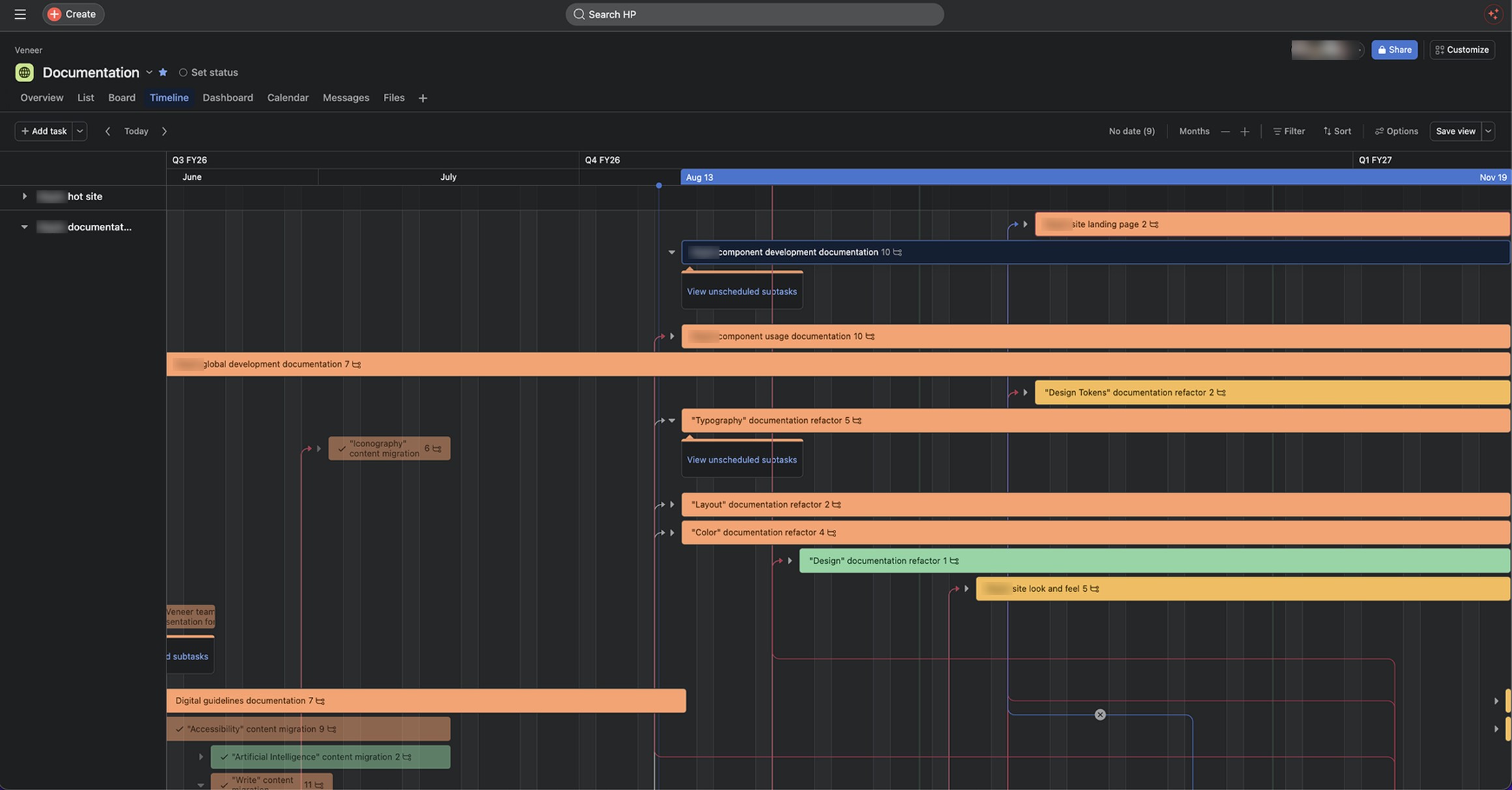Expand site look and feel subtasks
The image size is (1512, 790).
click(x=967, y=589)
